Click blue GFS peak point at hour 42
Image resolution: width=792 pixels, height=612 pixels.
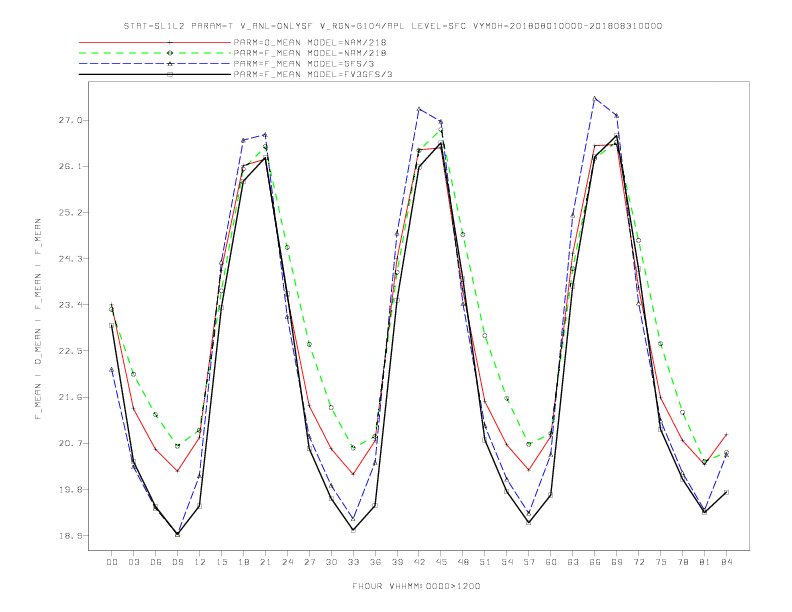[419, 109]
